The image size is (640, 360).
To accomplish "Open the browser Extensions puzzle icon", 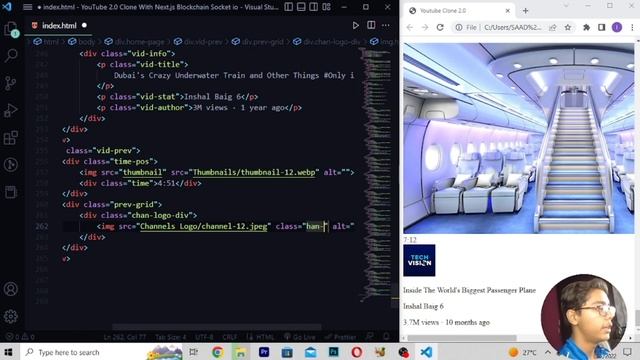I will (587, 27).
